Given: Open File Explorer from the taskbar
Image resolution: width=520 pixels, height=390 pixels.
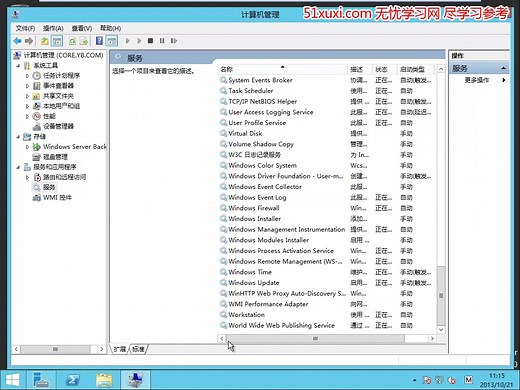Looking at the screenshot, I should click(x=104, y=380).
